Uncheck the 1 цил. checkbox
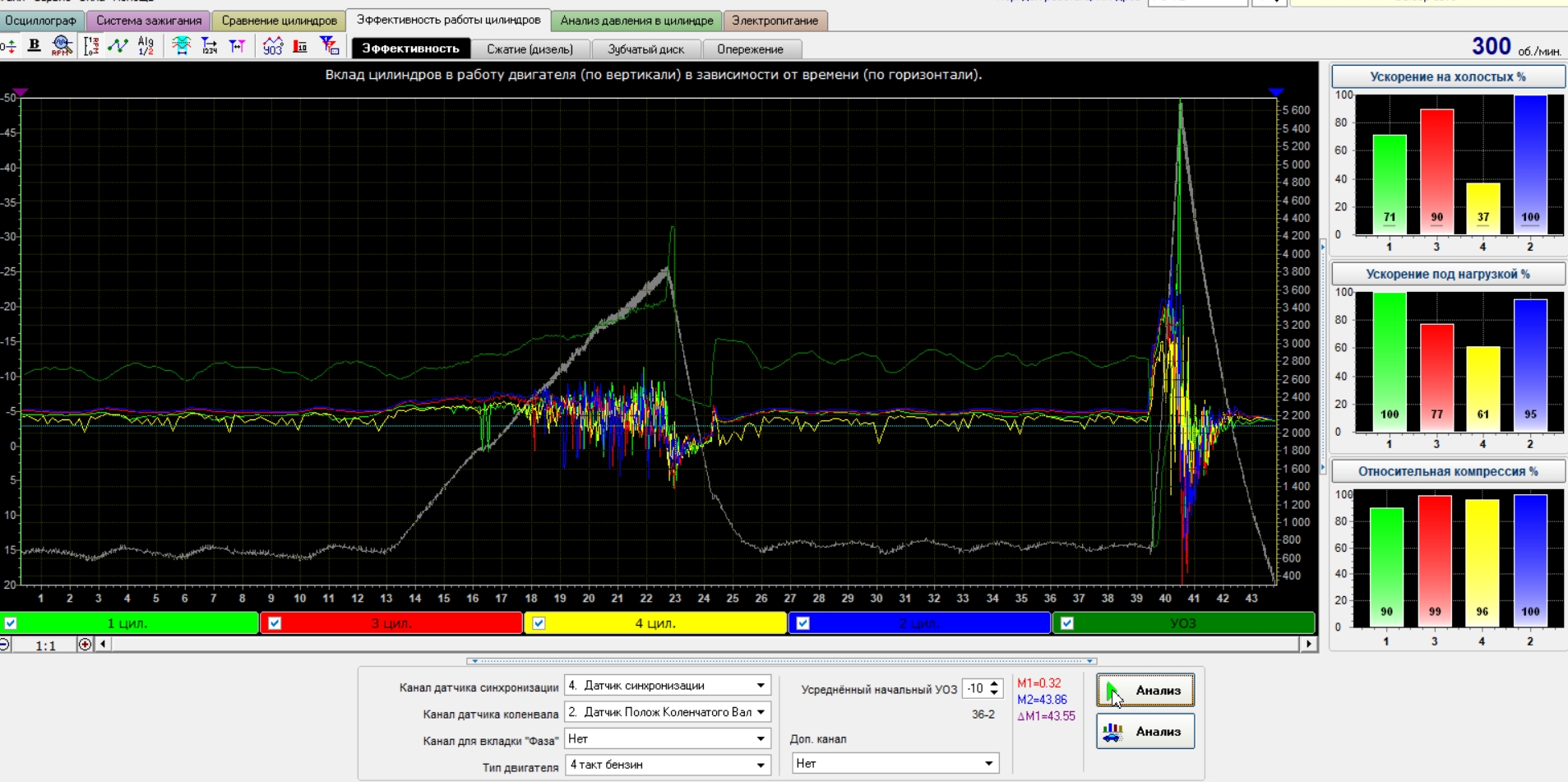Image resolution: width=1568 pixels, height=782 pixels. click(x=11, y=623)
